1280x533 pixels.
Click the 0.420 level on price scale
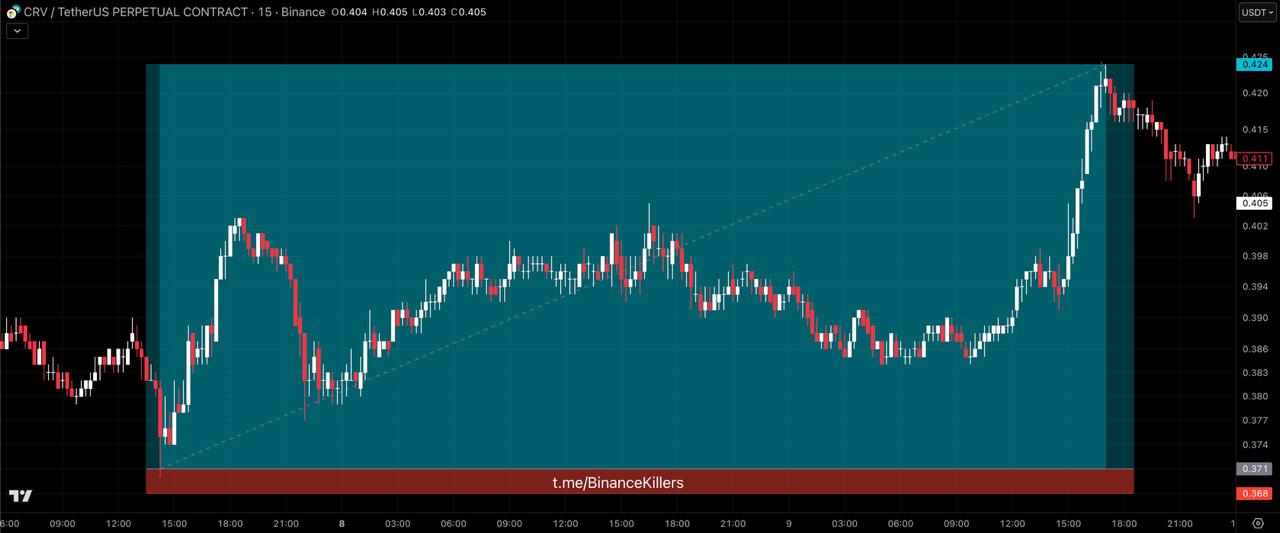[1254, 94]
